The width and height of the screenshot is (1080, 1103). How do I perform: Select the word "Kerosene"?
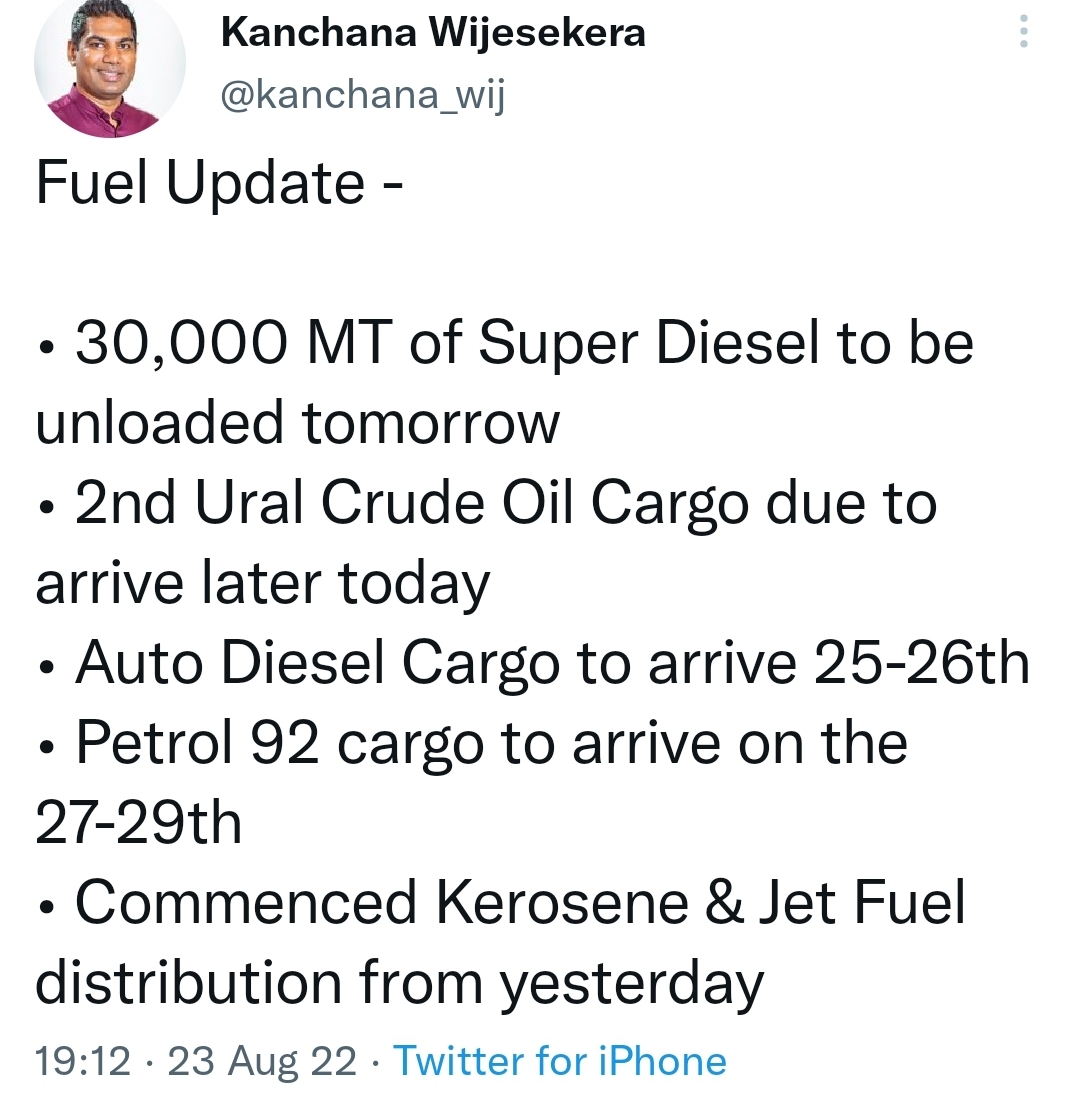tap(562, 902)
